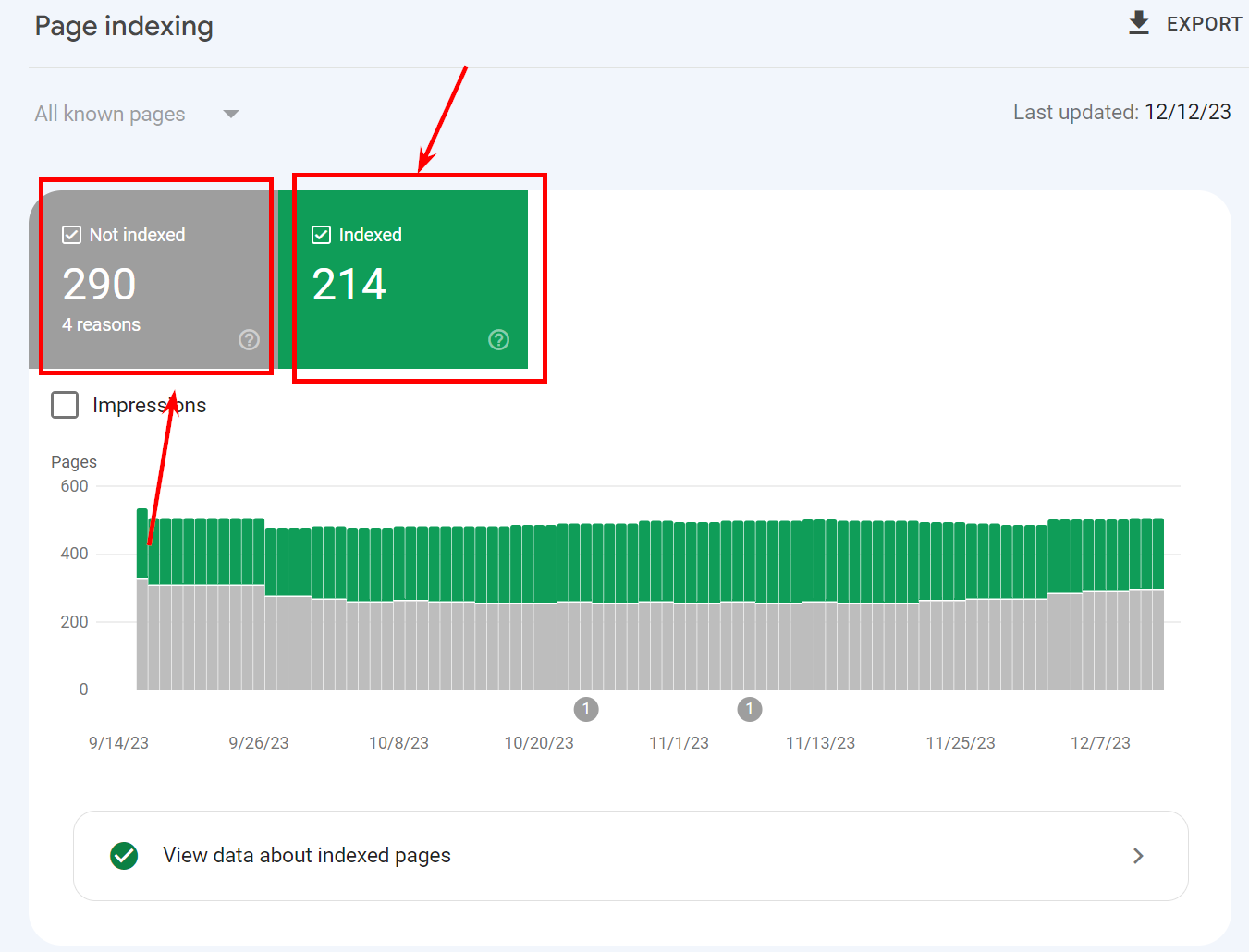Select the 290 Not indexed count

(99, 284)
